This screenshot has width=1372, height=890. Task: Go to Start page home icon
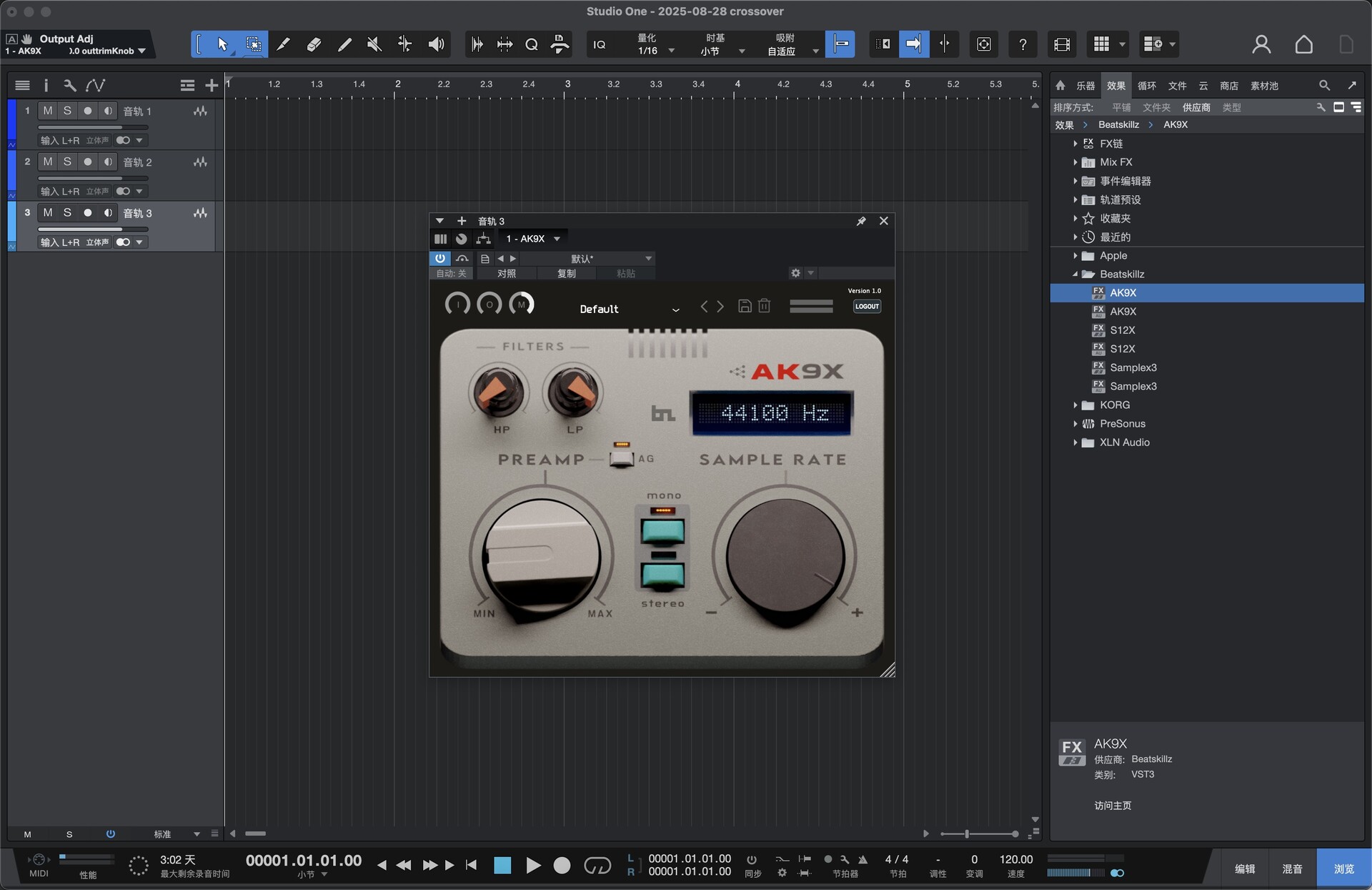click(1304, 44)
